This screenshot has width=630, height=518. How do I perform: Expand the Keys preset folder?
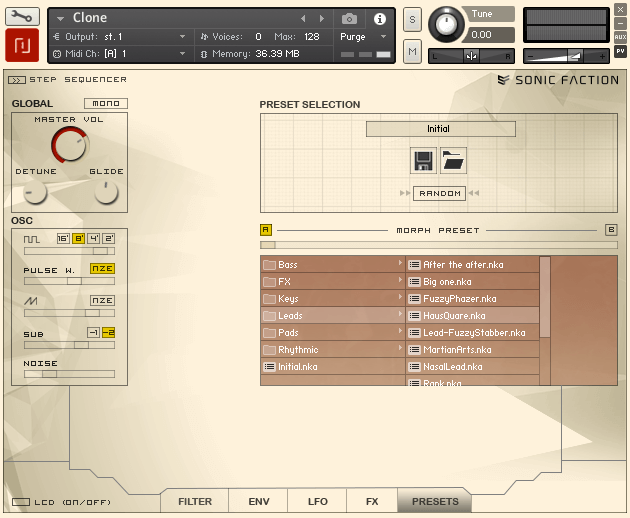(x=400, y=297)
